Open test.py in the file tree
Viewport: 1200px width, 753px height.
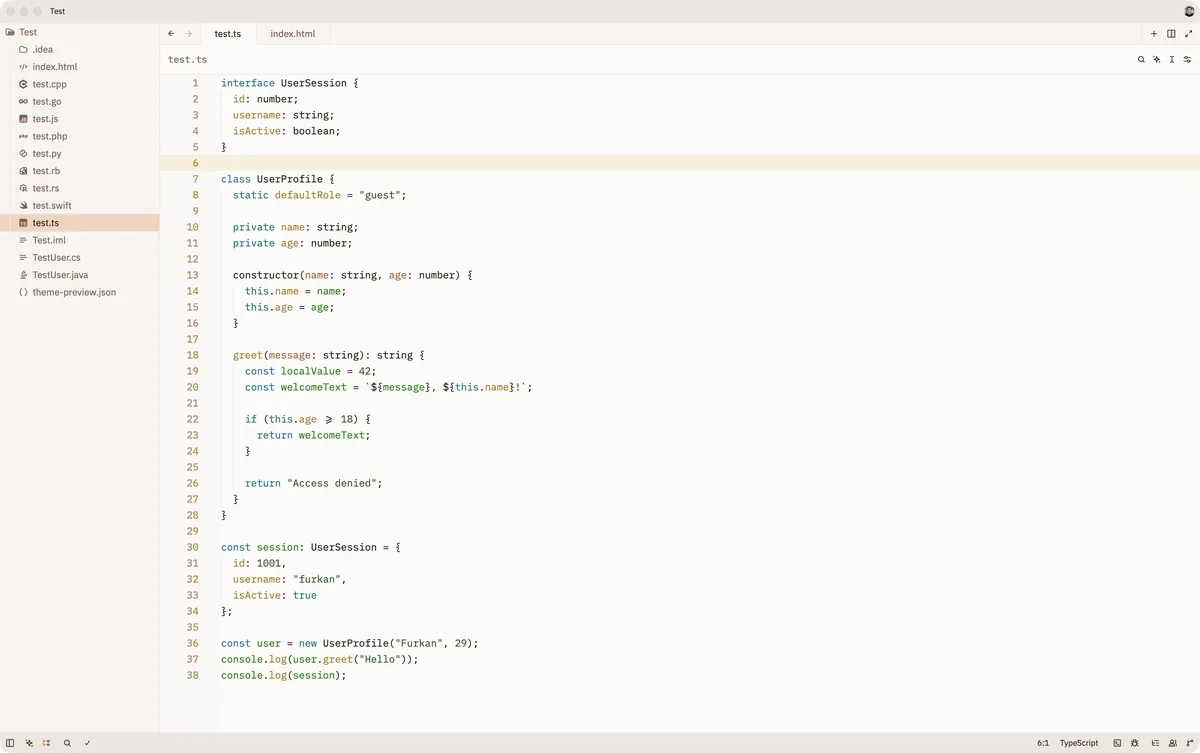point(80,154)
